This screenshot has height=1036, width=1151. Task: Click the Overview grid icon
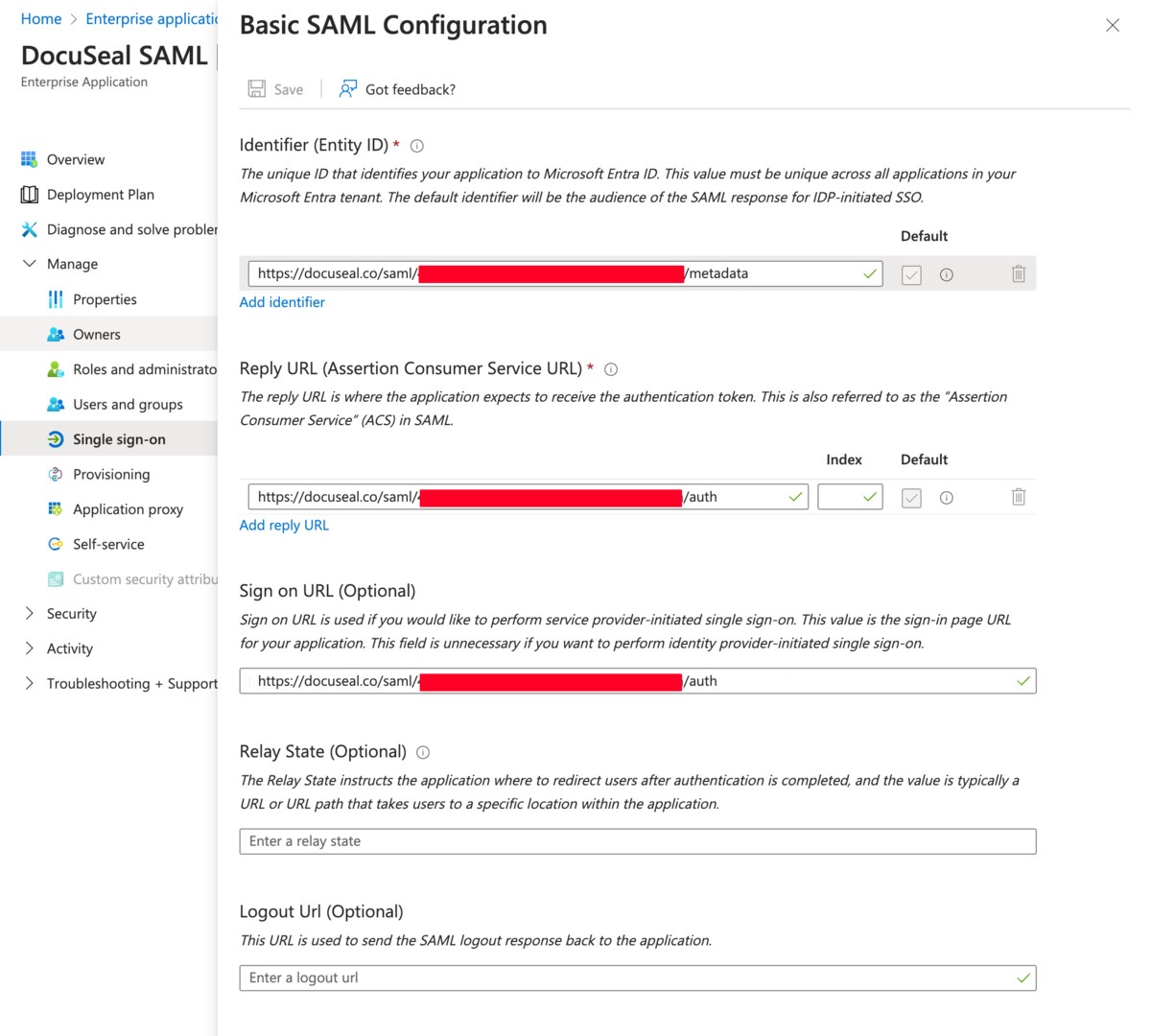[30, 159]
